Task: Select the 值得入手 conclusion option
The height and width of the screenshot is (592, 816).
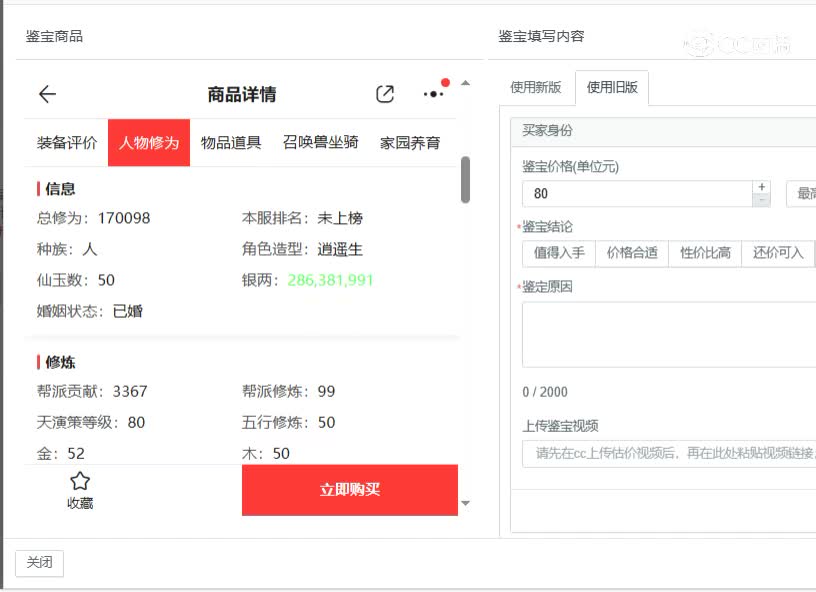Action: tap(561, 253)
